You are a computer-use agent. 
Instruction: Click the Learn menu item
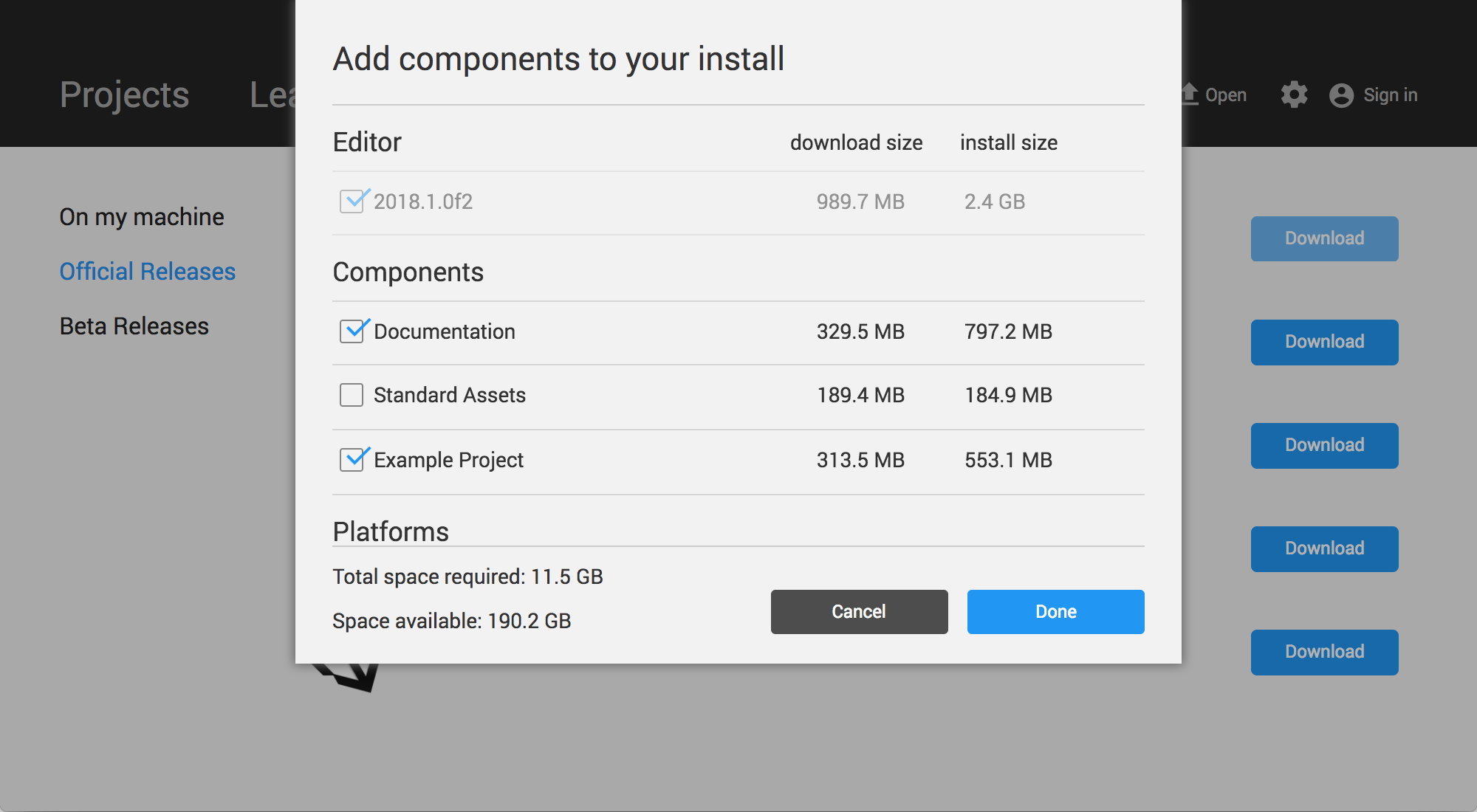click(269, 94)
